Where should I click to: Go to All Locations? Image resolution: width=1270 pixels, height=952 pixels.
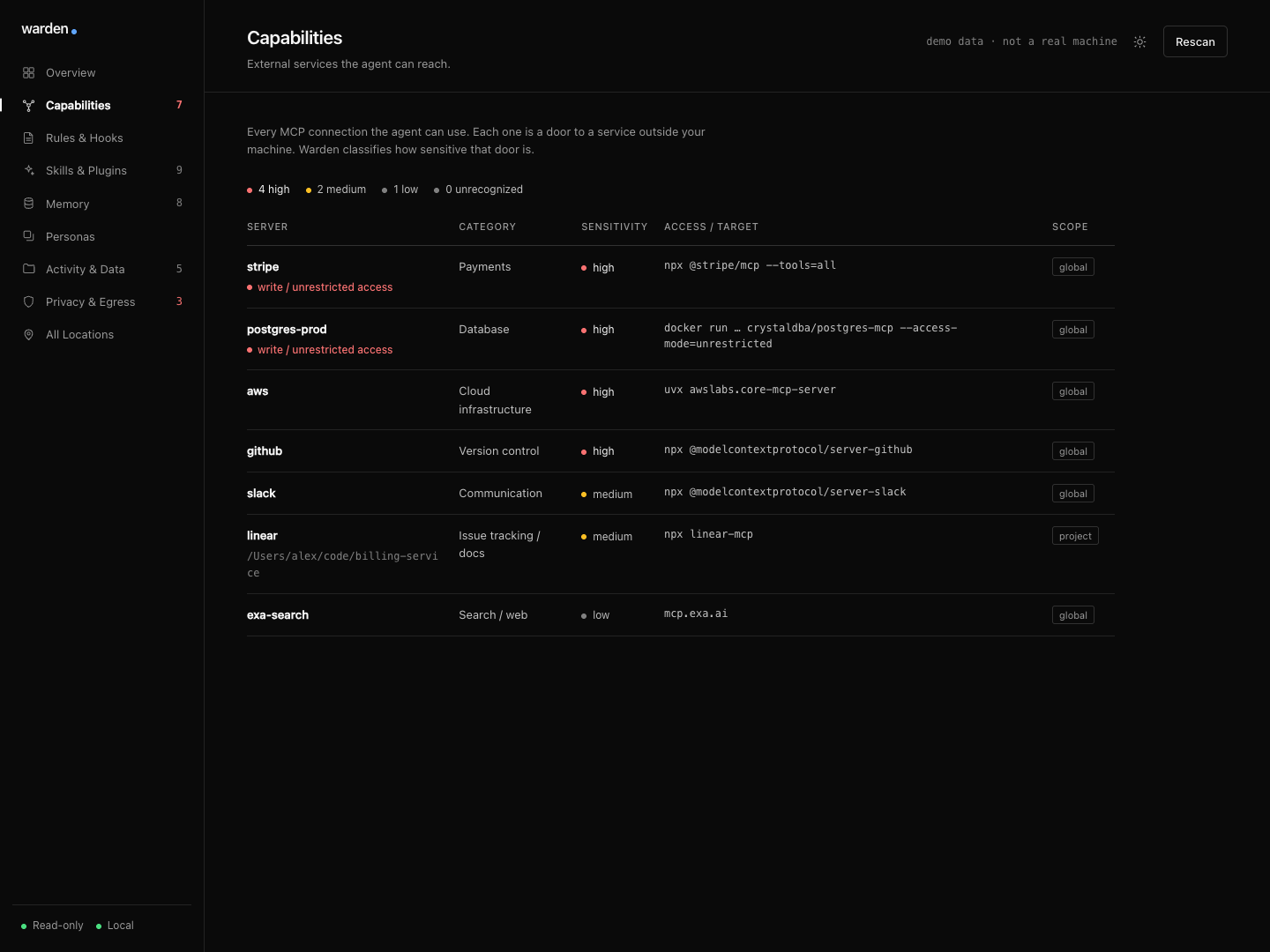tap(102, 334)
